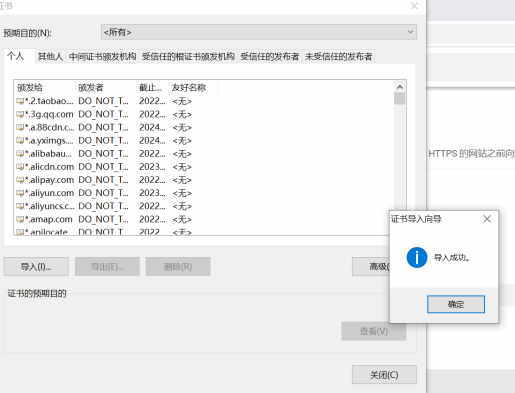Select the *.amap.com certificate name
This screenshot has width=515, height=393.
click(x=49, y=219)
